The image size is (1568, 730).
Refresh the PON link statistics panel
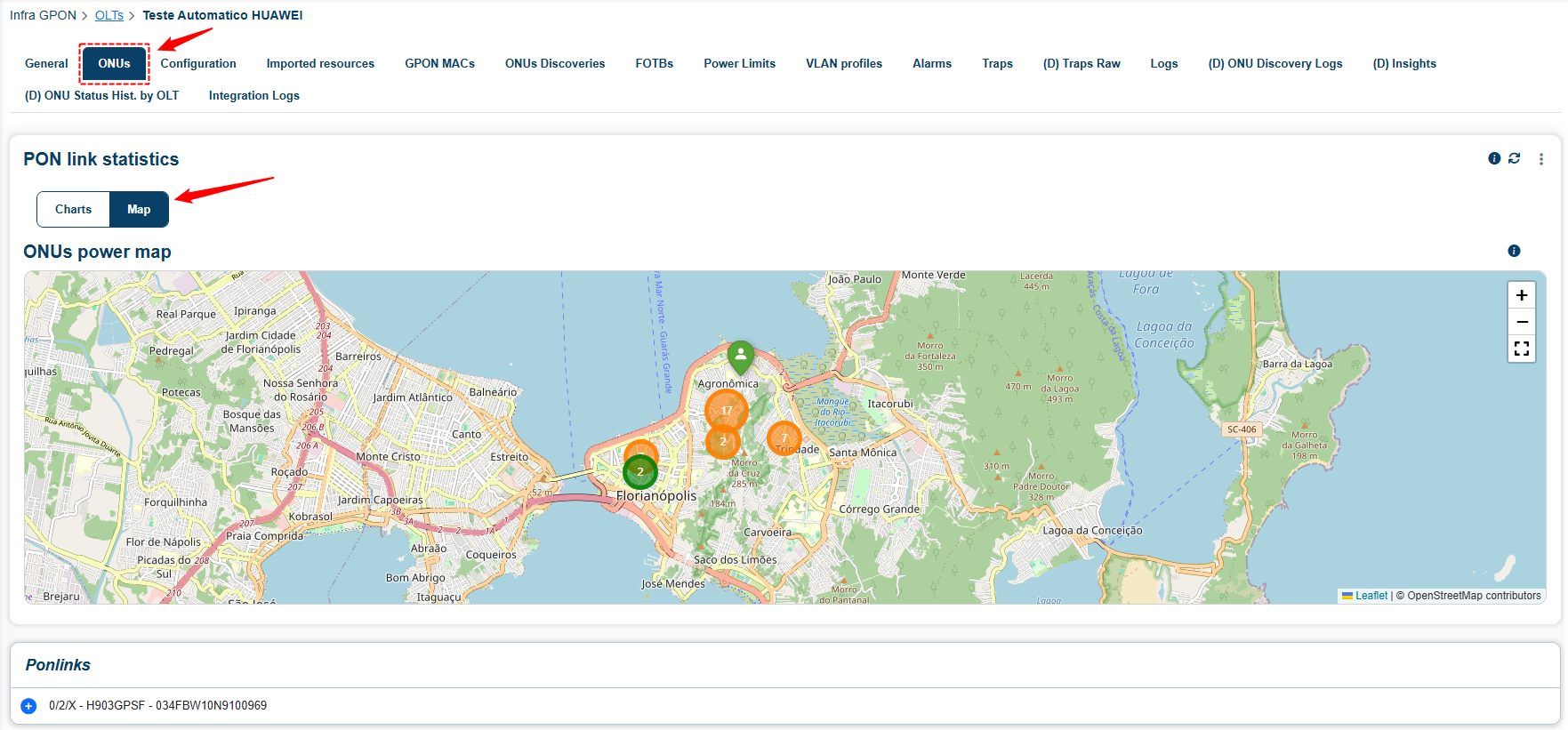click(x=1514, y=158)
